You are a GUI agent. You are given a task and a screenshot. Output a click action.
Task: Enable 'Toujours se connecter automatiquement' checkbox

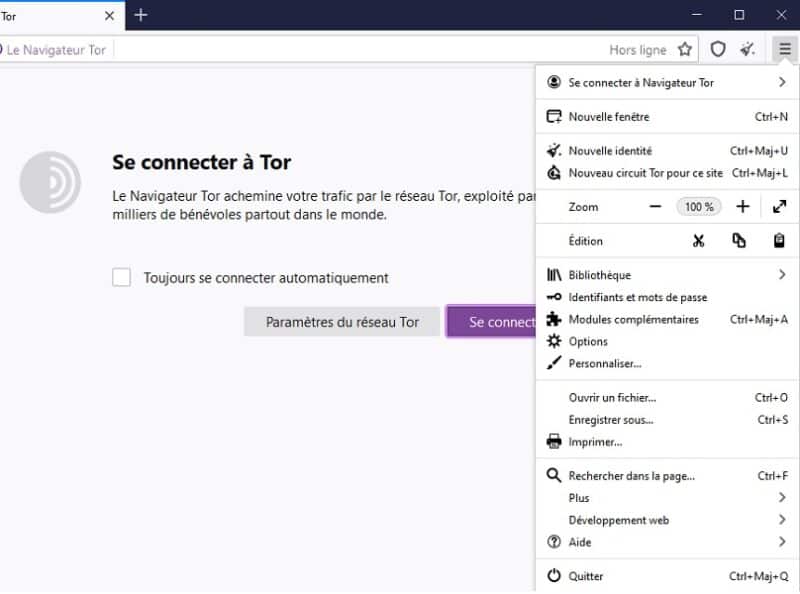tap(122, 278)
